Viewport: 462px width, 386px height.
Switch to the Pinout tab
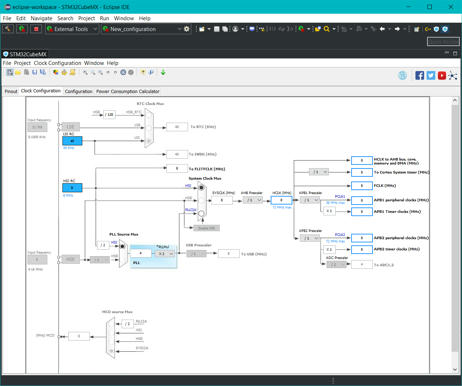pos(11,91)
